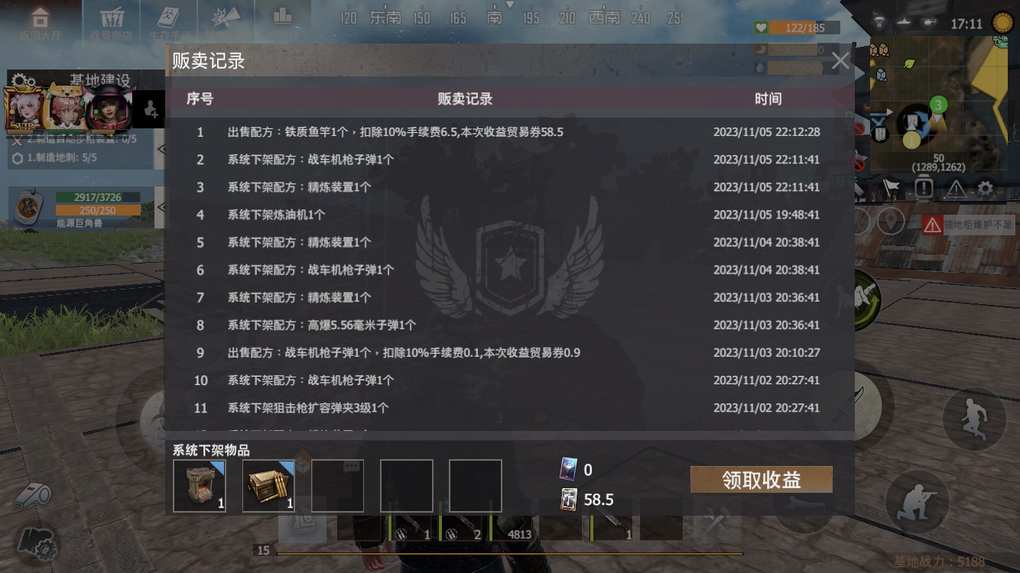The height and width of the screenshot is (573, 1020).
Task: Open the map settings gear icon
Action: click(985, 189)
